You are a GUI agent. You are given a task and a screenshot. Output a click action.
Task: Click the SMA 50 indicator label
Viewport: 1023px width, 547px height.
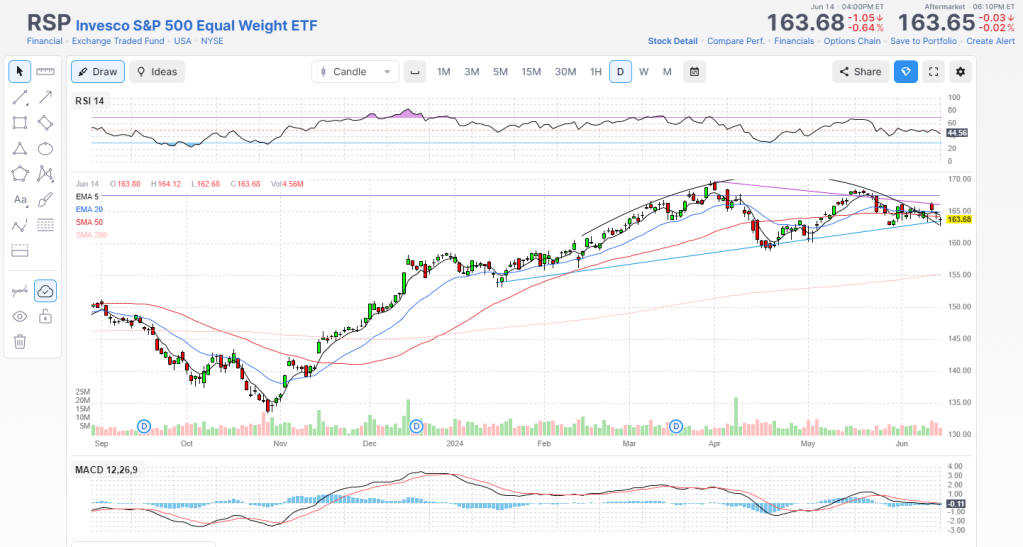pyautogui.click(x=90, y=222)
